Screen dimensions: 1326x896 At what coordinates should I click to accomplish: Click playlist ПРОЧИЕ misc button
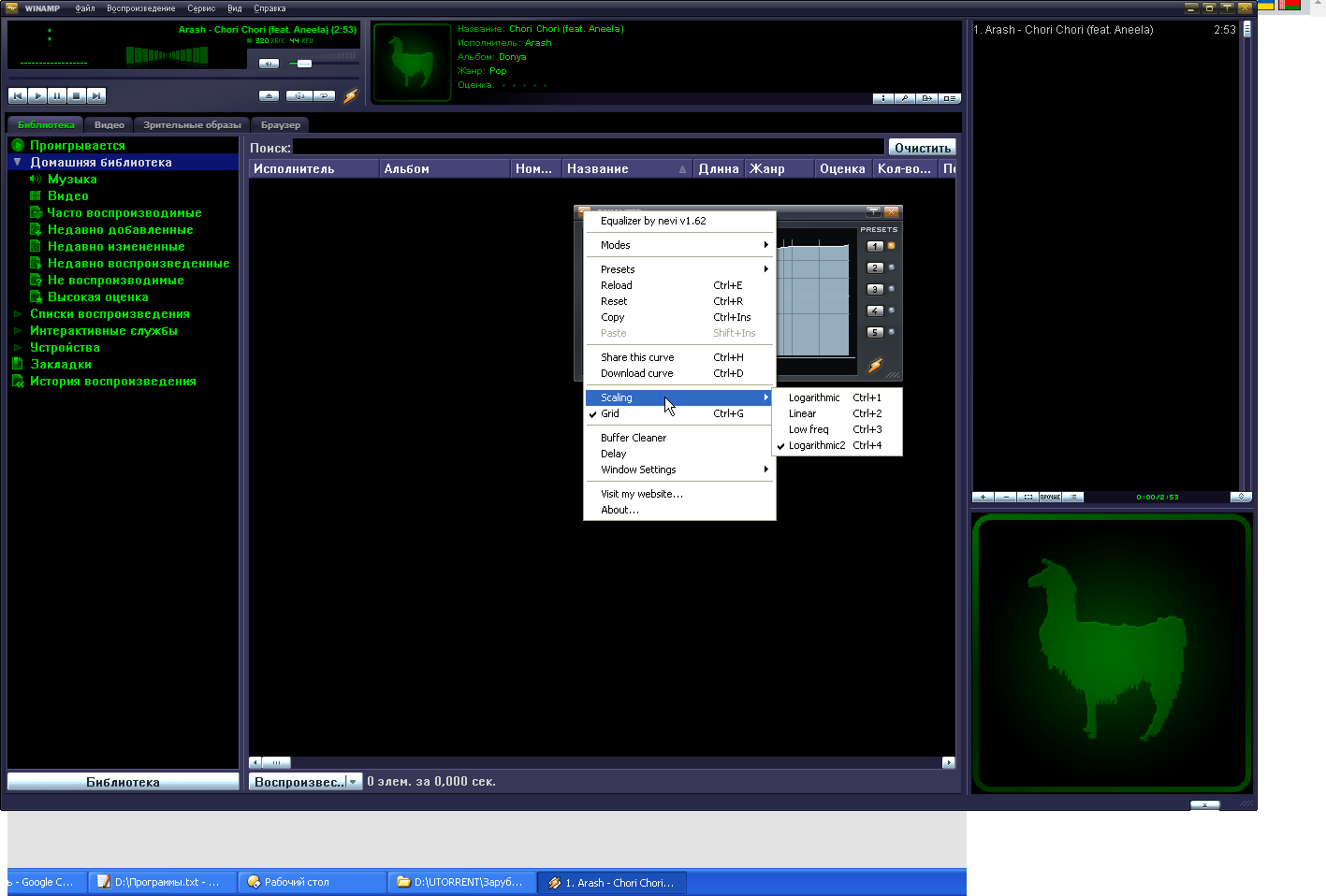tap(1050, 497)
